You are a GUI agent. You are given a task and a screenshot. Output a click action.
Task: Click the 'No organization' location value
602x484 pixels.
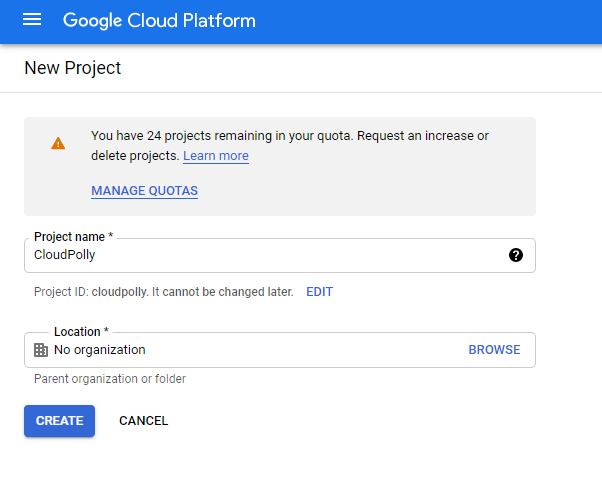(x=100, y=350)
